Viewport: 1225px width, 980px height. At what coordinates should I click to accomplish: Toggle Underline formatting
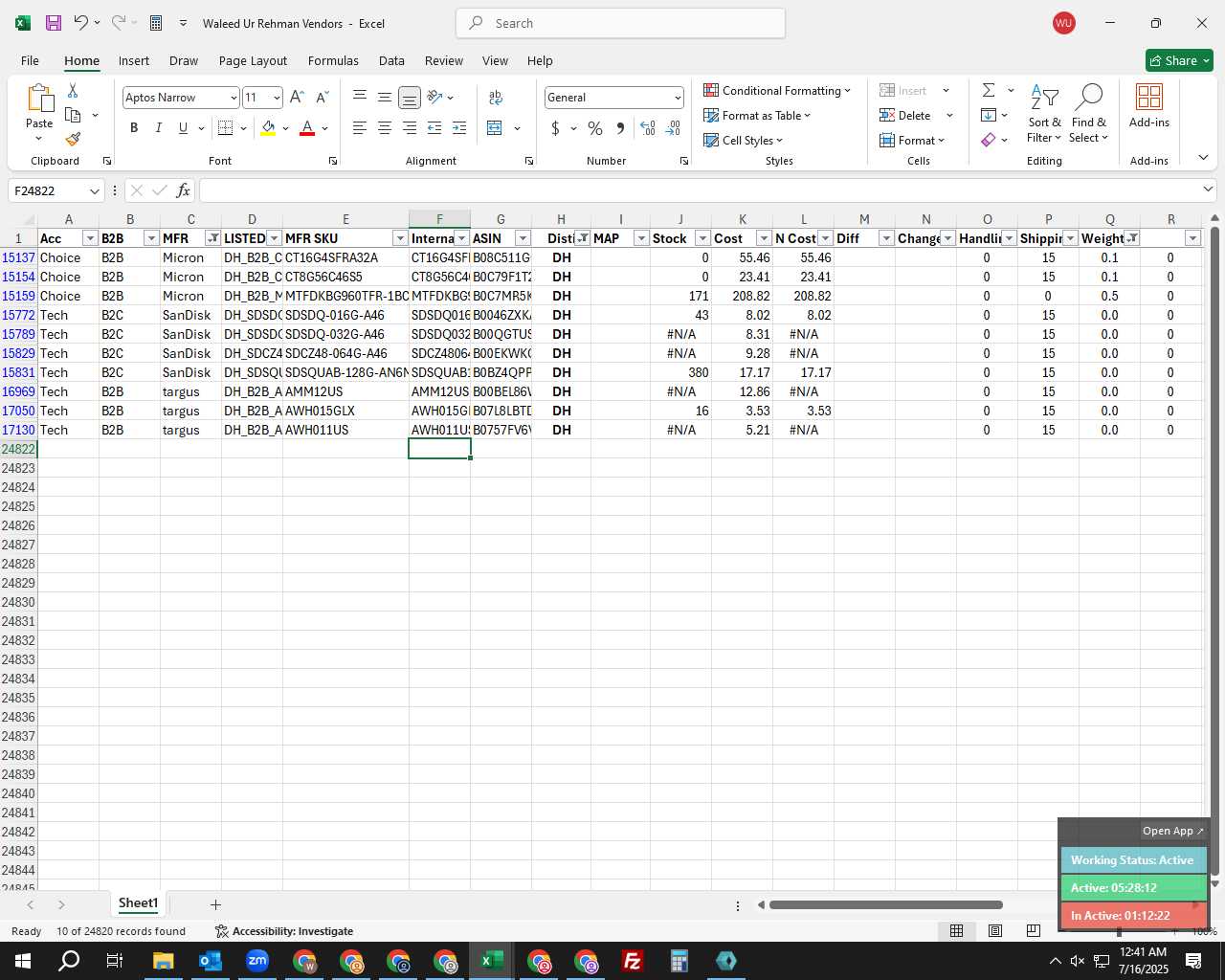[x=183, y=128]
